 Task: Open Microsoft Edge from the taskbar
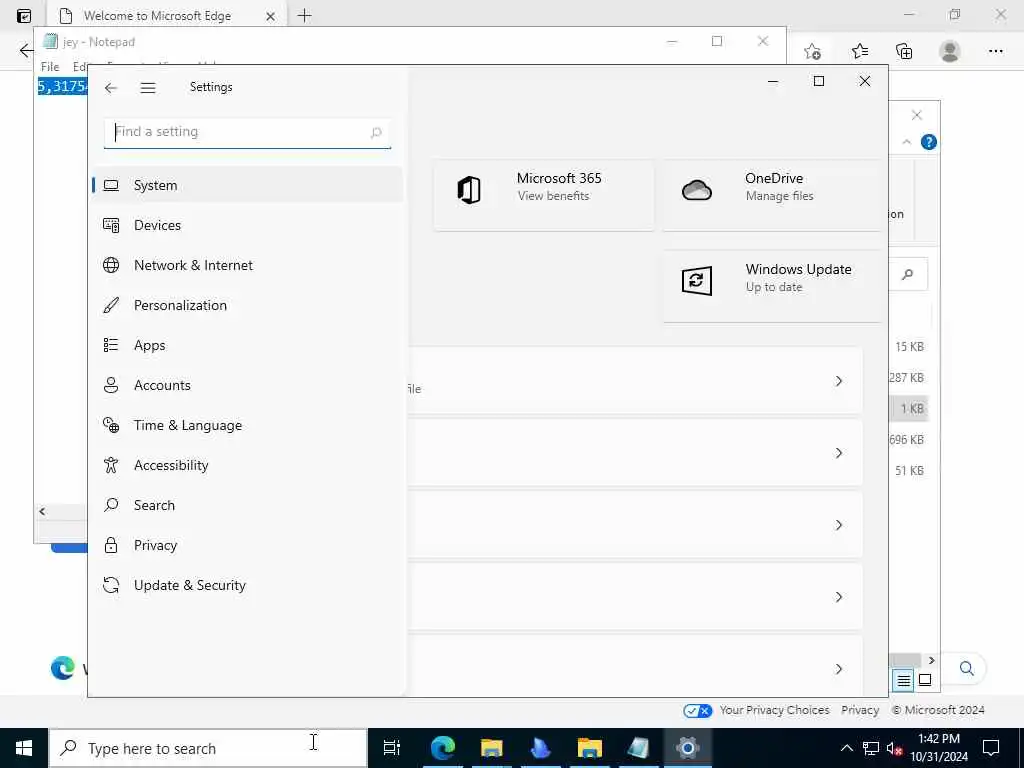[x=442, y=748]
